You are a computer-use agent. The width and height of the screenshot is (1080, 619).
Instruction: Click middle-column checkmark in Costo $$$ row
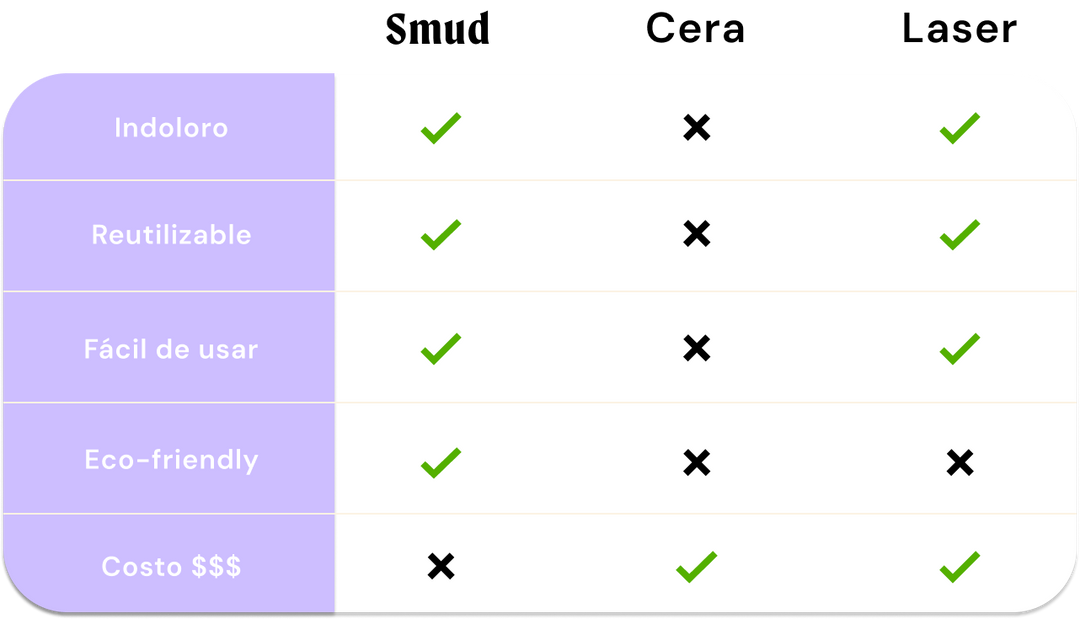tap(696, 567)
